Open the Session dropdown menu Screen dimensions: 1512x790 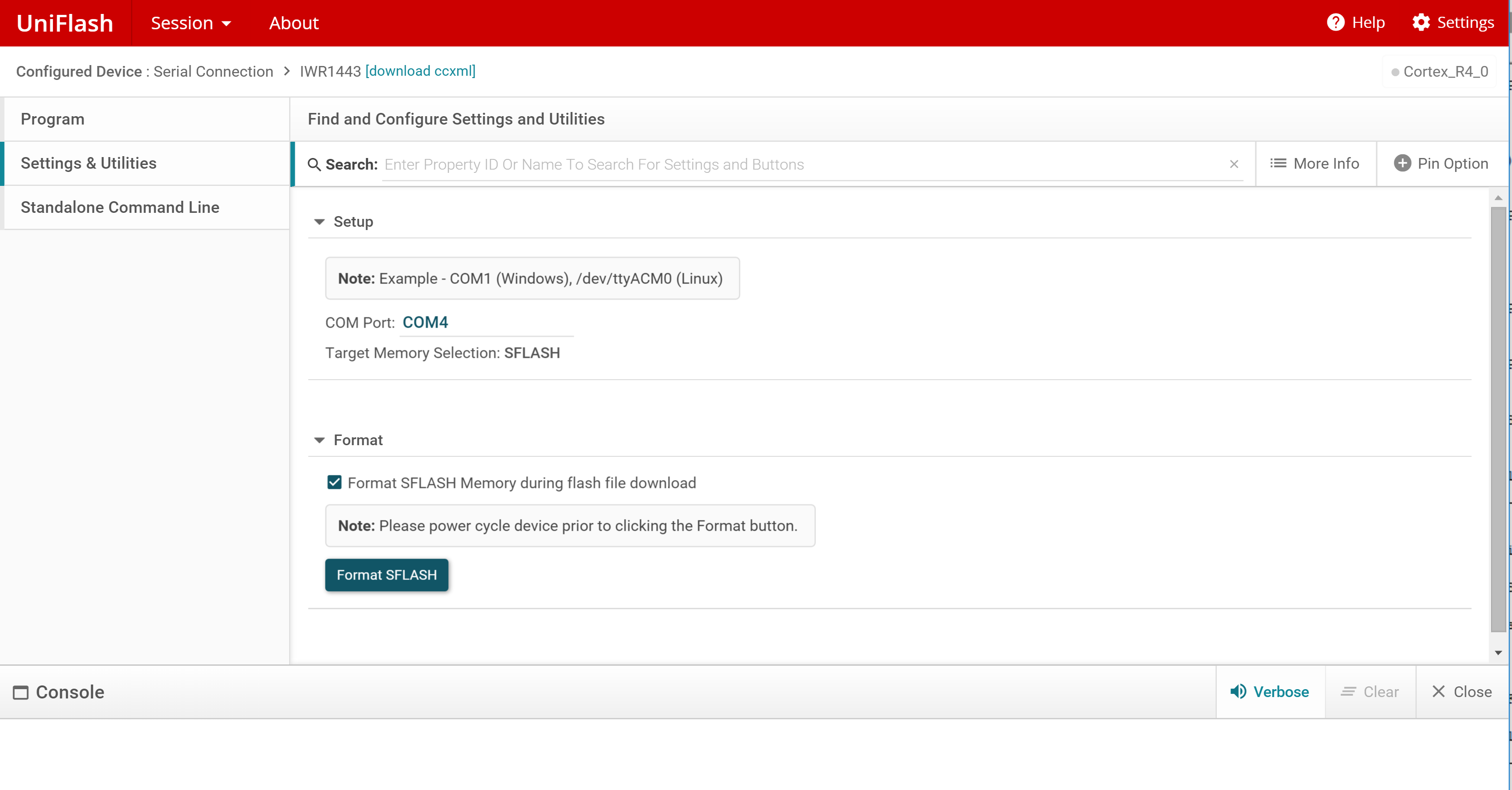[x=191, y=23]
